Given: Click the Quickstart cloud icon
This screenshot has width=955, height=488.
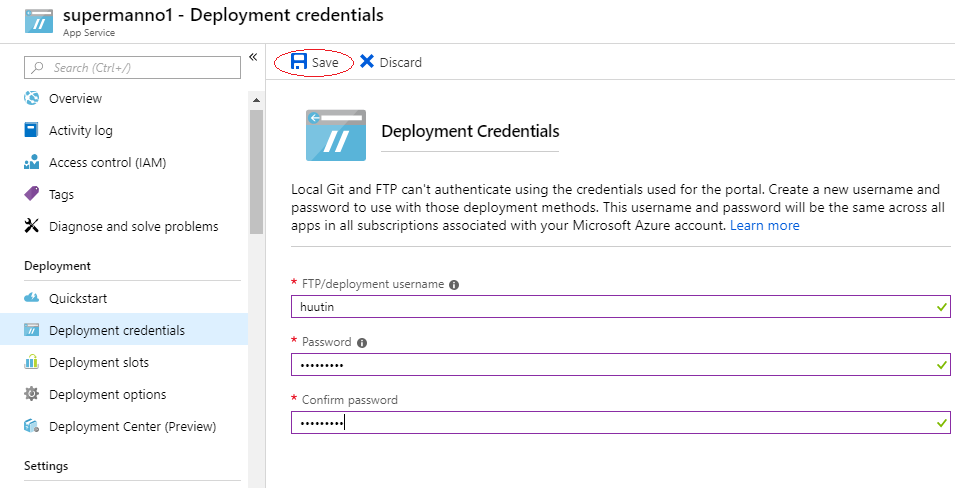Looking at the screenshot, I should point(31,298).
